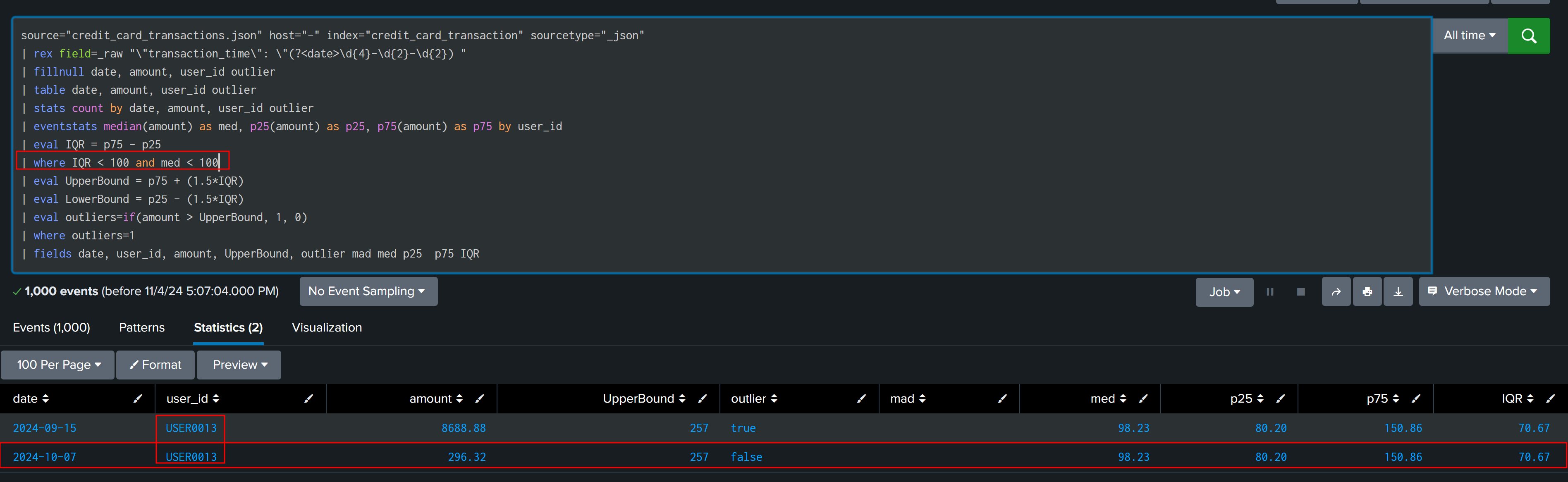1568x482 pixels.
Task: Click the Format button
Action: tap(156, 365)
